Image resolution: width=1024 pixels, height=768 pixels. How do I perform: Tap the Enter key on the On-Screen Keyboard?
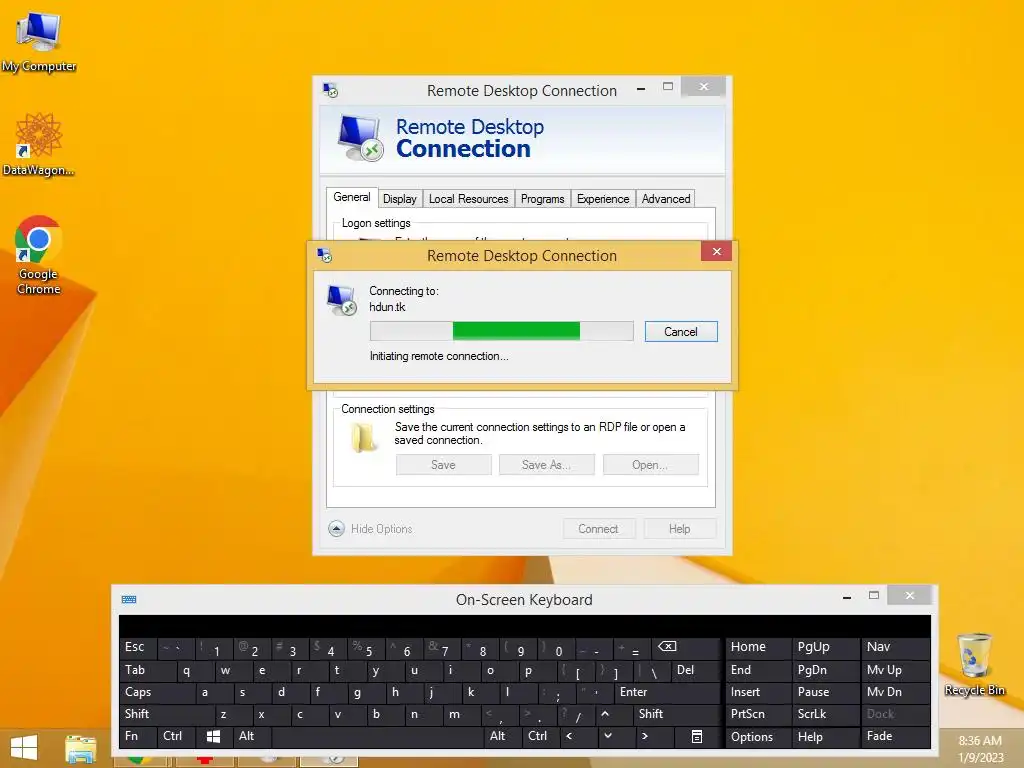[x=666, y=692]
